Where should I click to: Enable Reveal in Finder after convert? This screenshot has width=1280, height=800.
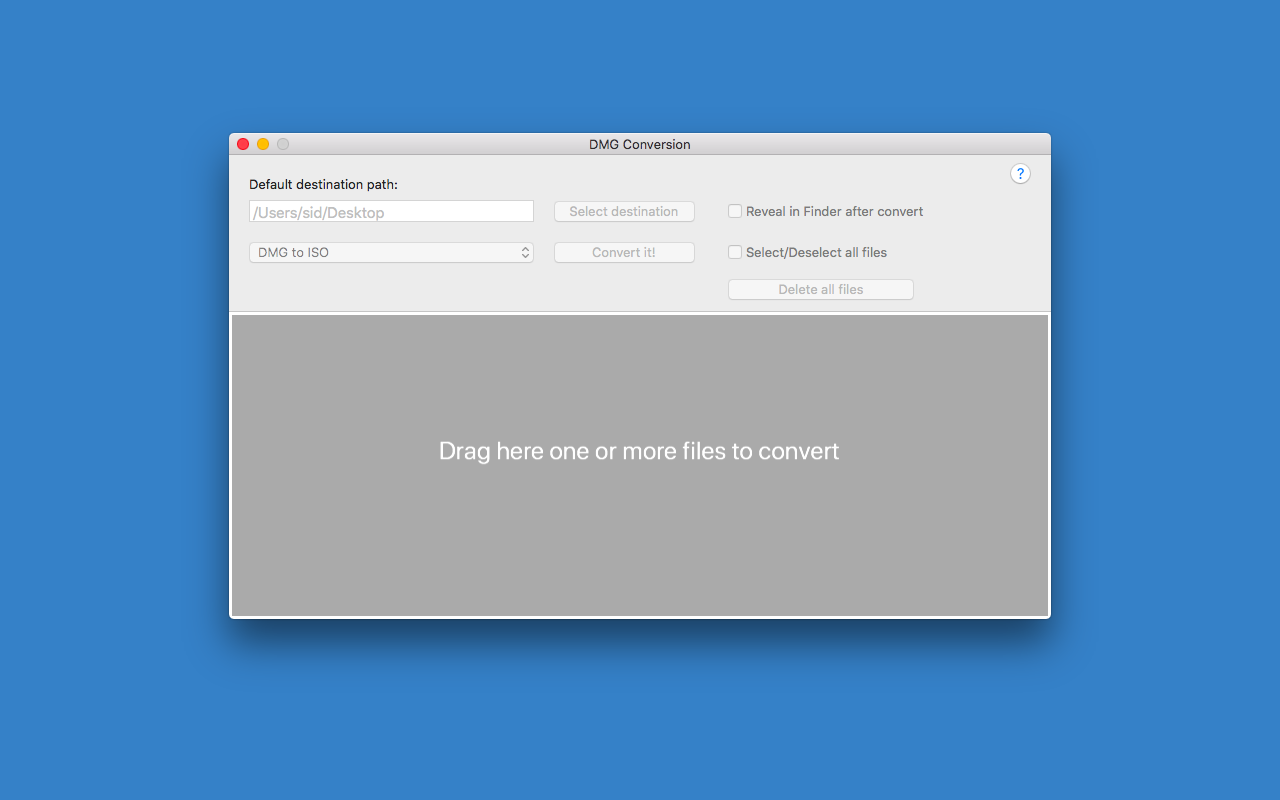point(735,211)
